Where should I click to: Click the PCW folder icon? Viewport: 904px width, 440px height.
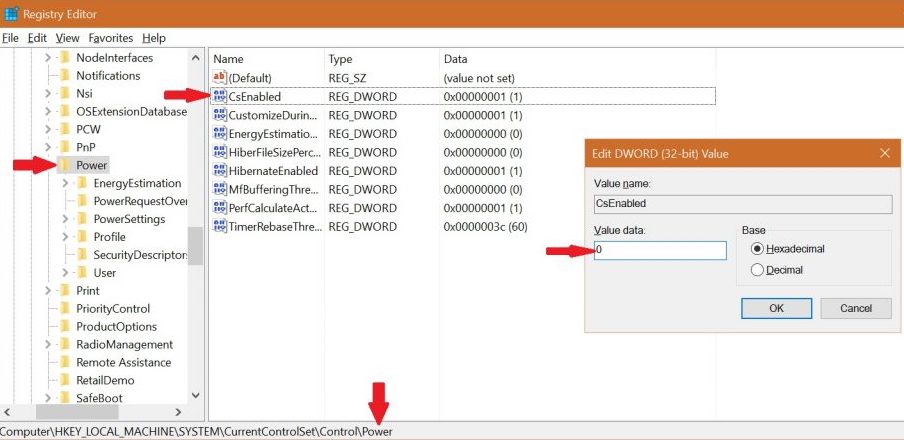(x=65, y=129)
